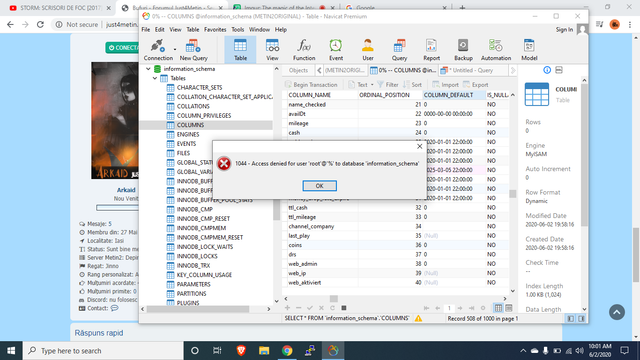Switch to form view in status bar
This screenshot has height=360, width=640.
point(509,308)
